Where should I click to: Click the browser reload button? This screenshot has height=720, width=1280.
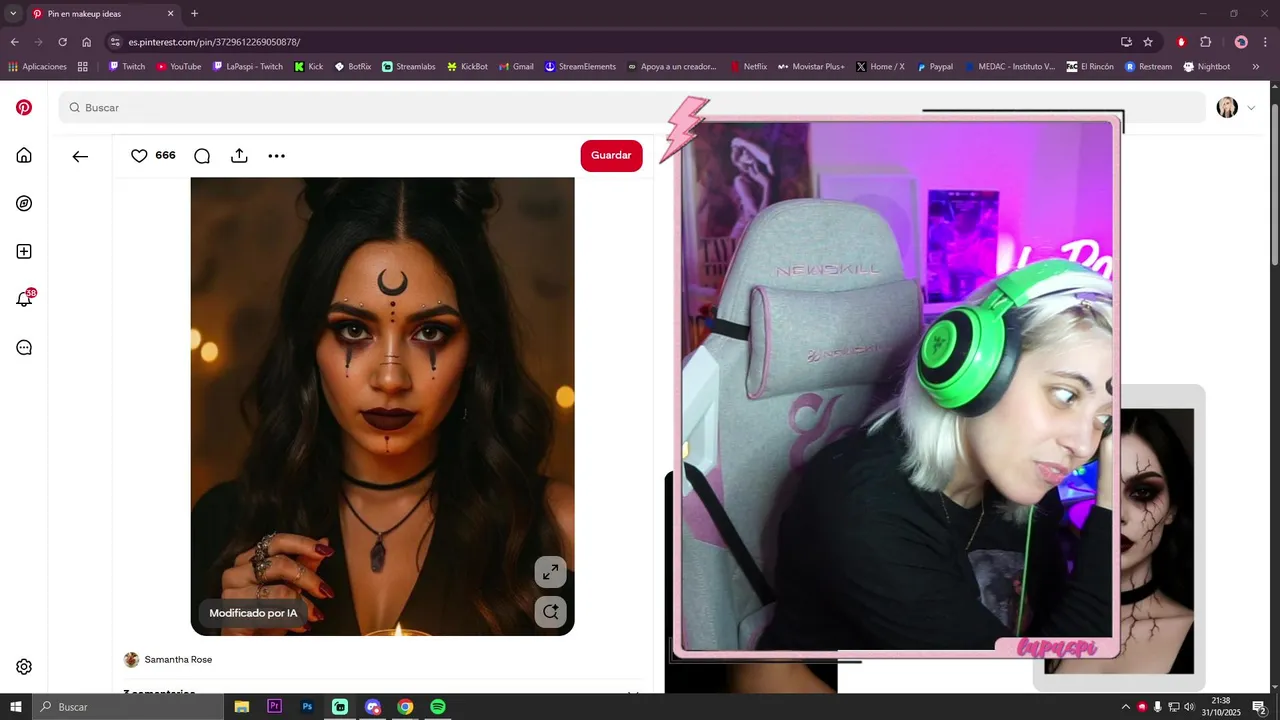pos(62,42)
